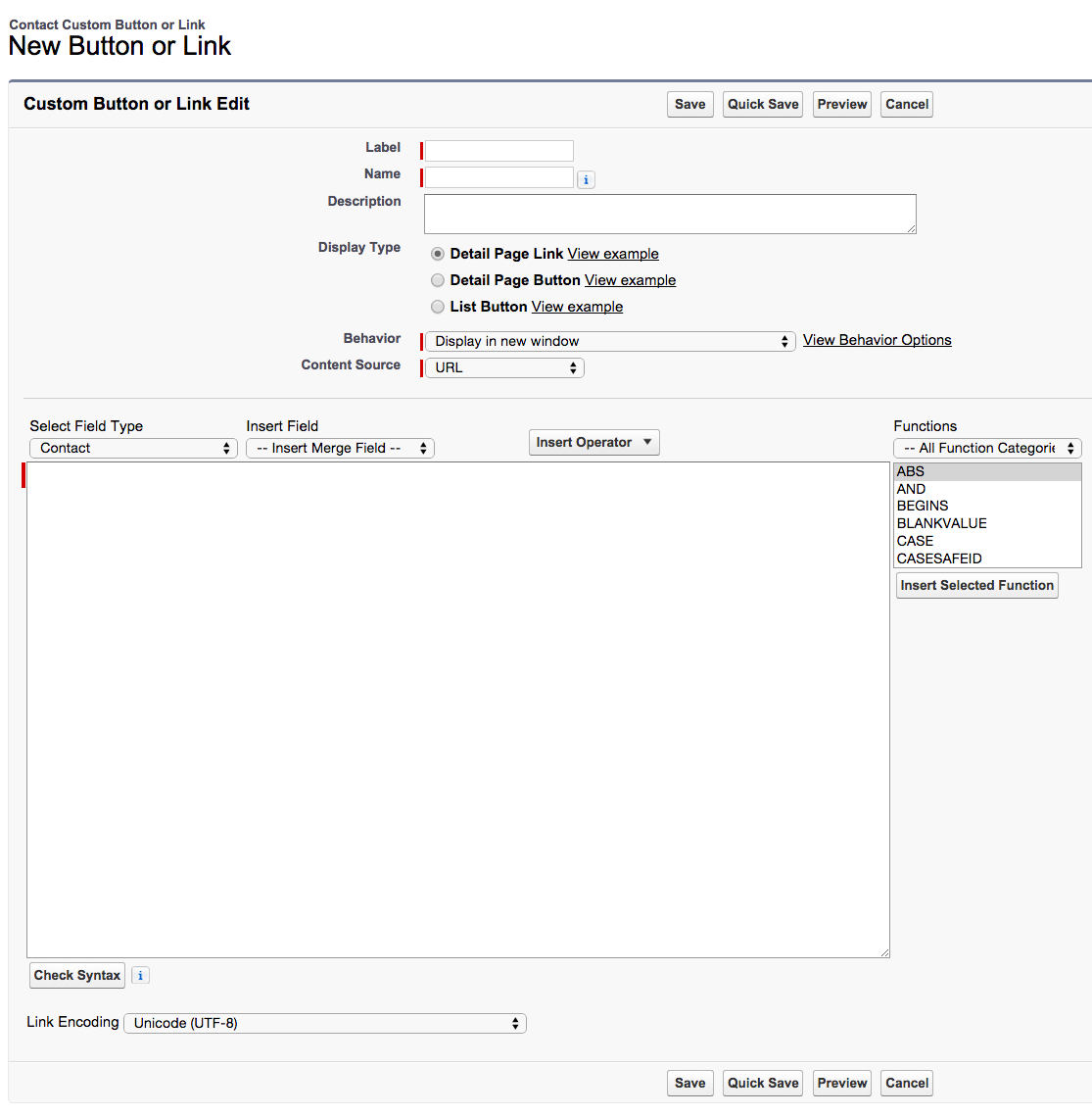Click the info icon beside Name field
This screenshot has width=1092, height=1116.
point(586,179)
